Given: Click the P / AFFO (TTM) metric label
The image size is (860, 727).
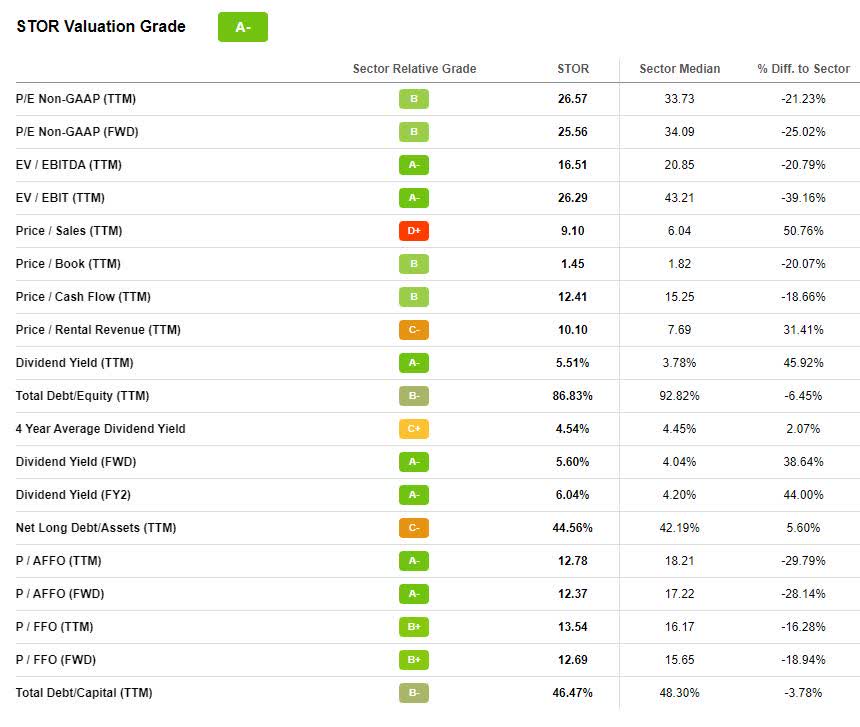Looking at the screenshot, I should [58, 561].
